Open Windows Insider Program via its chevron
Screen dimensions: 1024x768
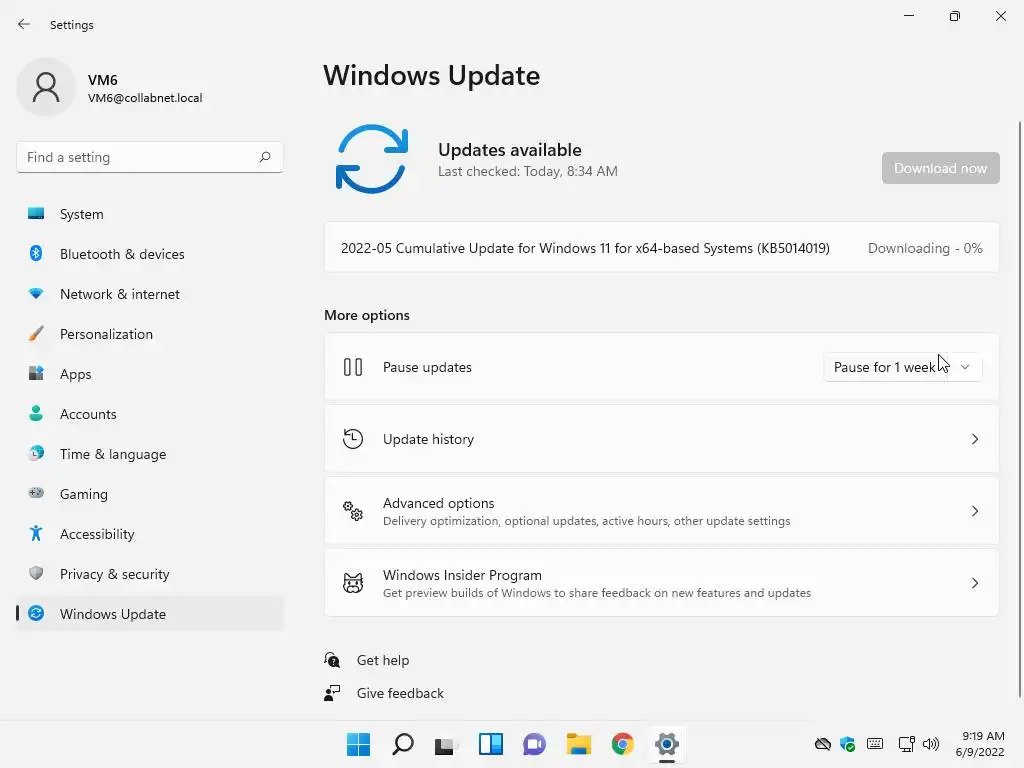pyautogui.click(x=974, y=583)
